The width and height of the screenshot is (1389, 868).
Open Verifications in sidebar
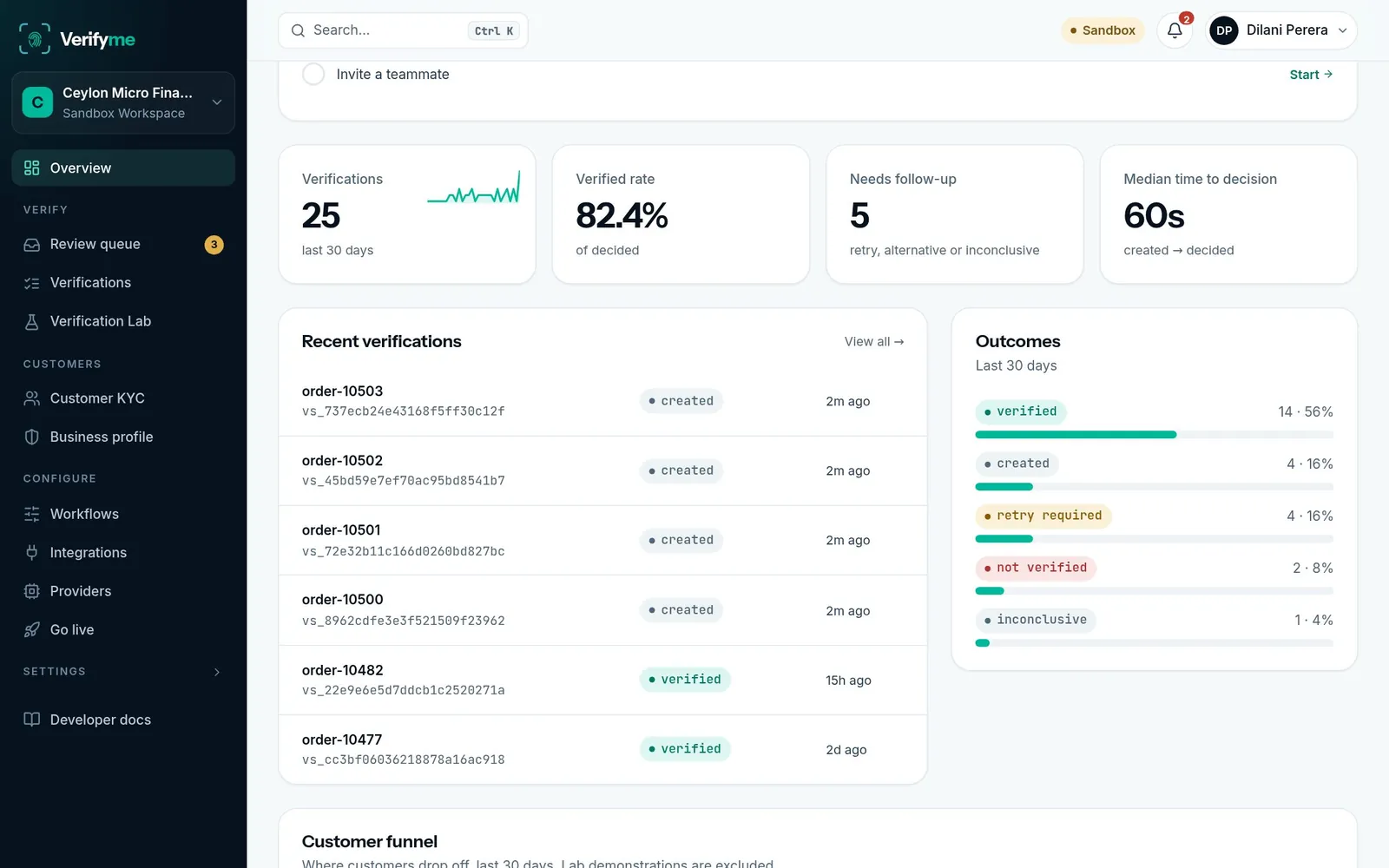coord(123,283)
